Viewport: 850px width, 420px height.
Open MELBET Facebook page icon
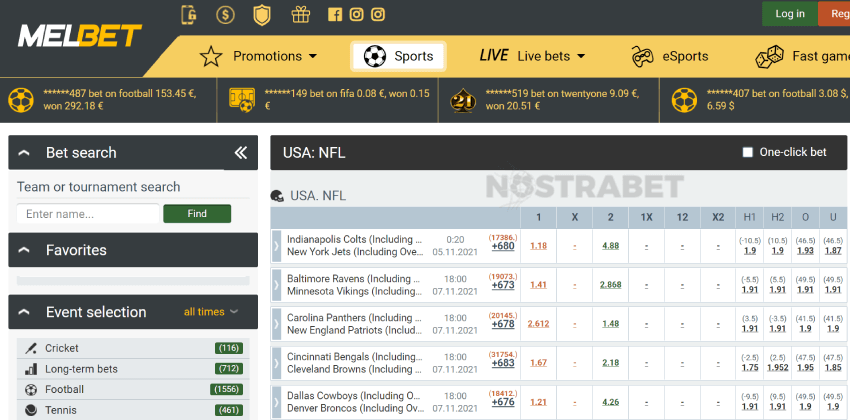[335, 15]
